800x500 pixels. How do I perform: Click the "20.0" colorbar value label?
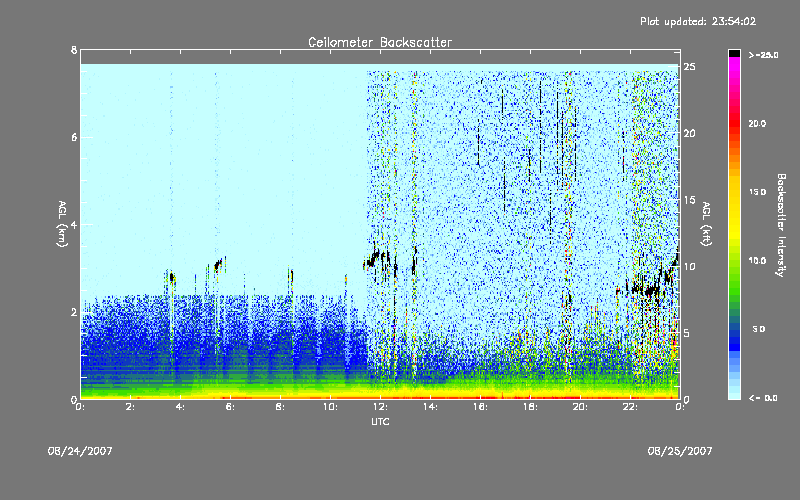coord(757,123)
